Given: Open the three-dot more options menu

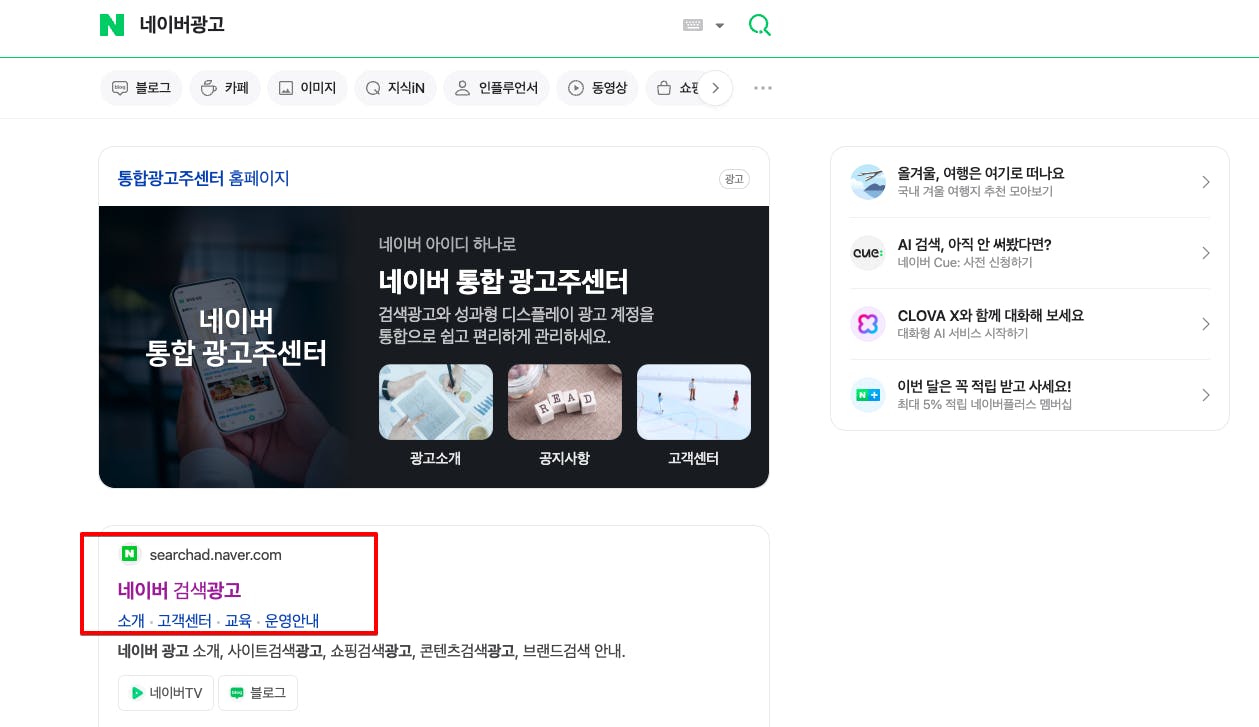Looking at the screenshot, I should click(x=763, y=88).
